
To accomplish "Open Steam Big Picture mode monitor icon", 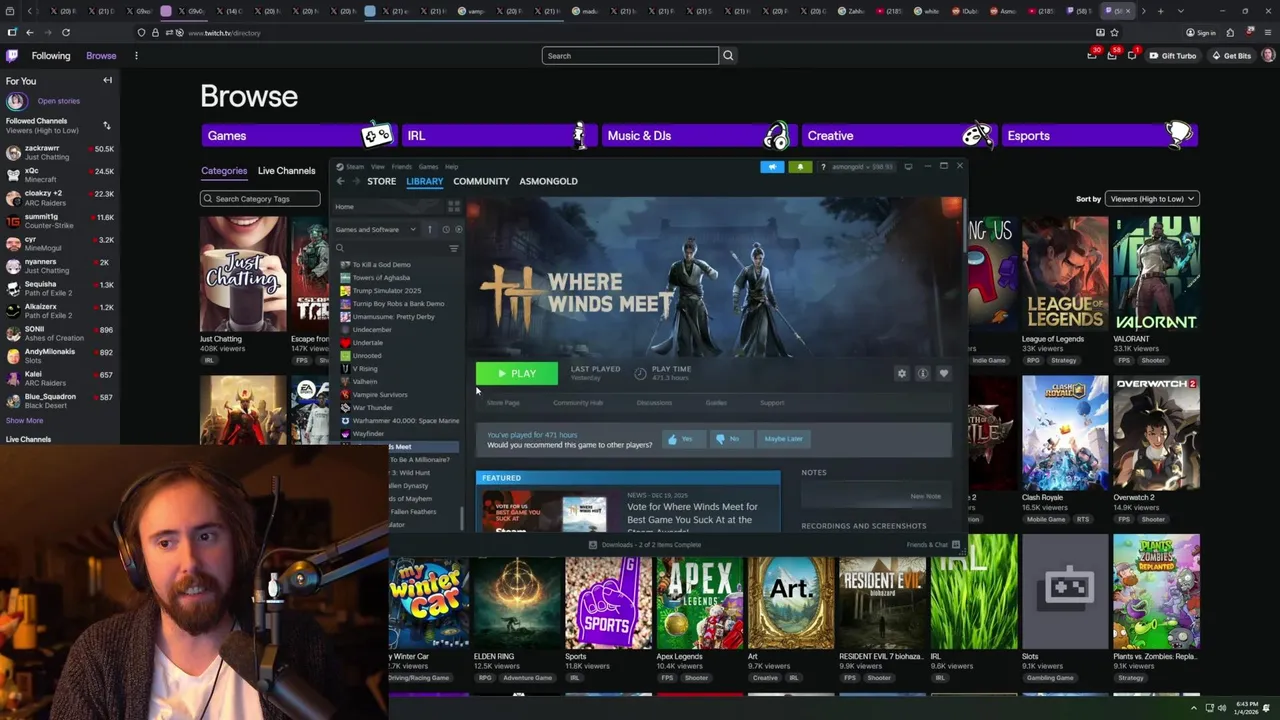I will tap(908, 167).
